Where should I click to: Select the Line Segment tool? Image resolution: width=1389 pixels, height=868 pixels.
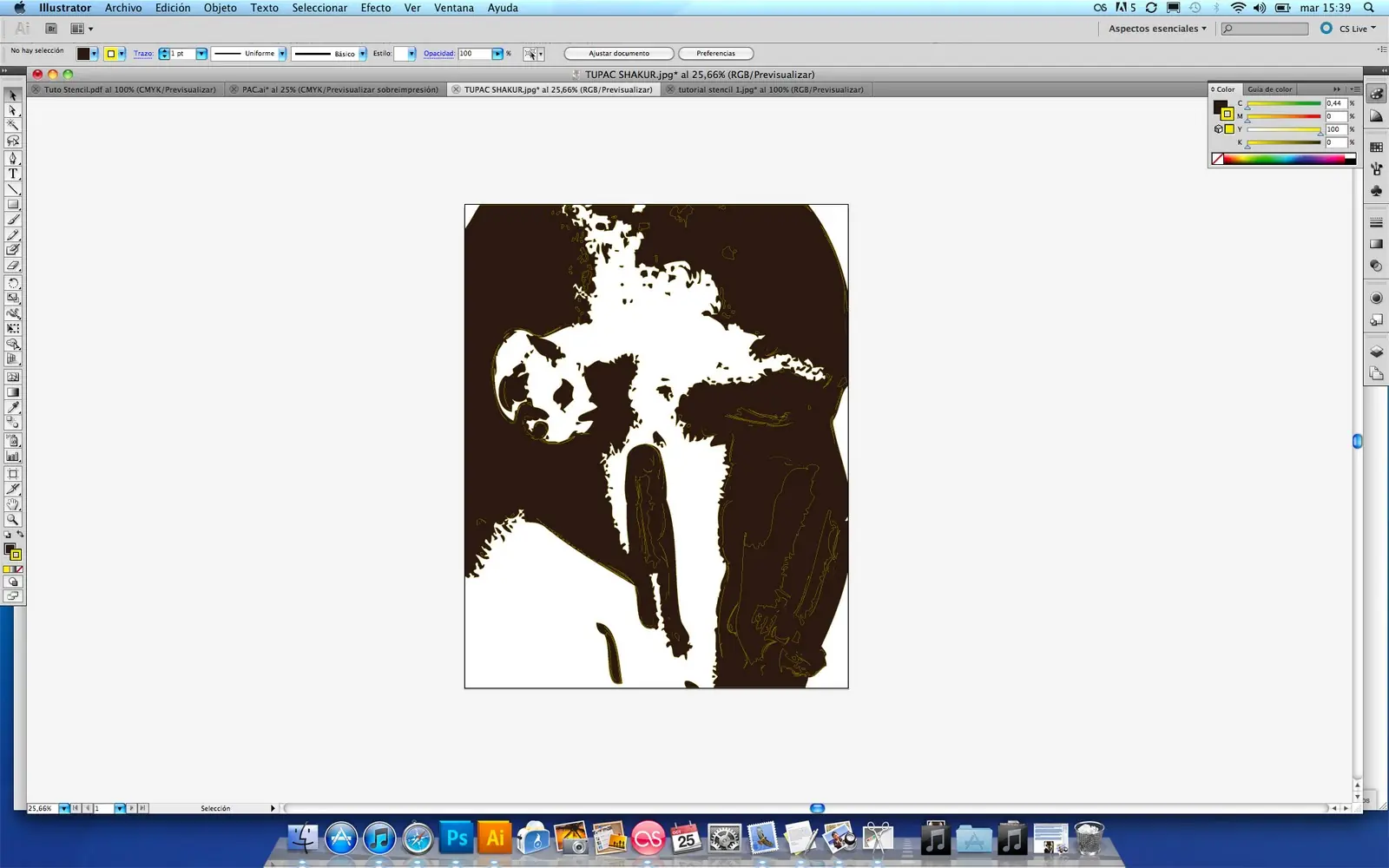[x=13, y=189]
